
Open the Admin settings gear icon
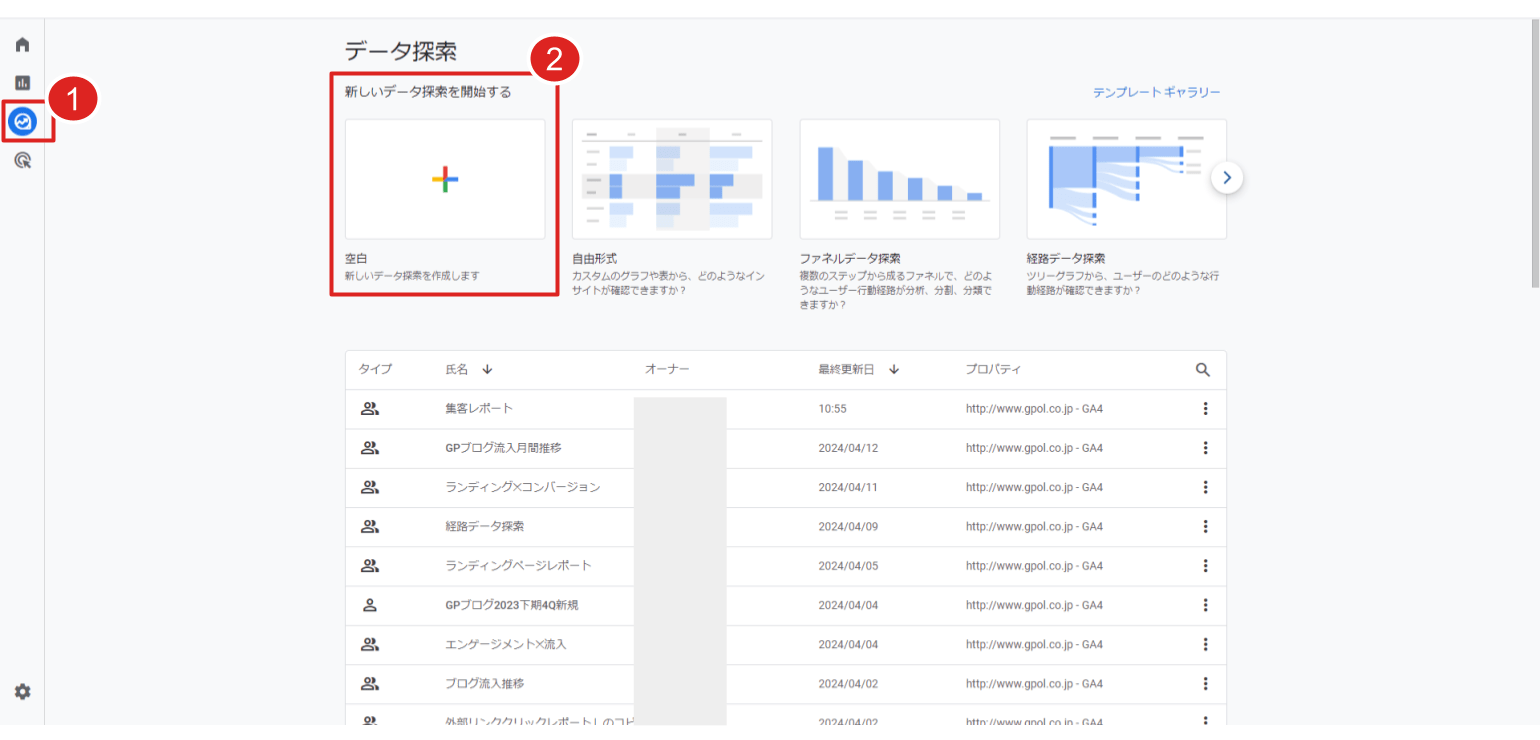(x=22, y=691)
